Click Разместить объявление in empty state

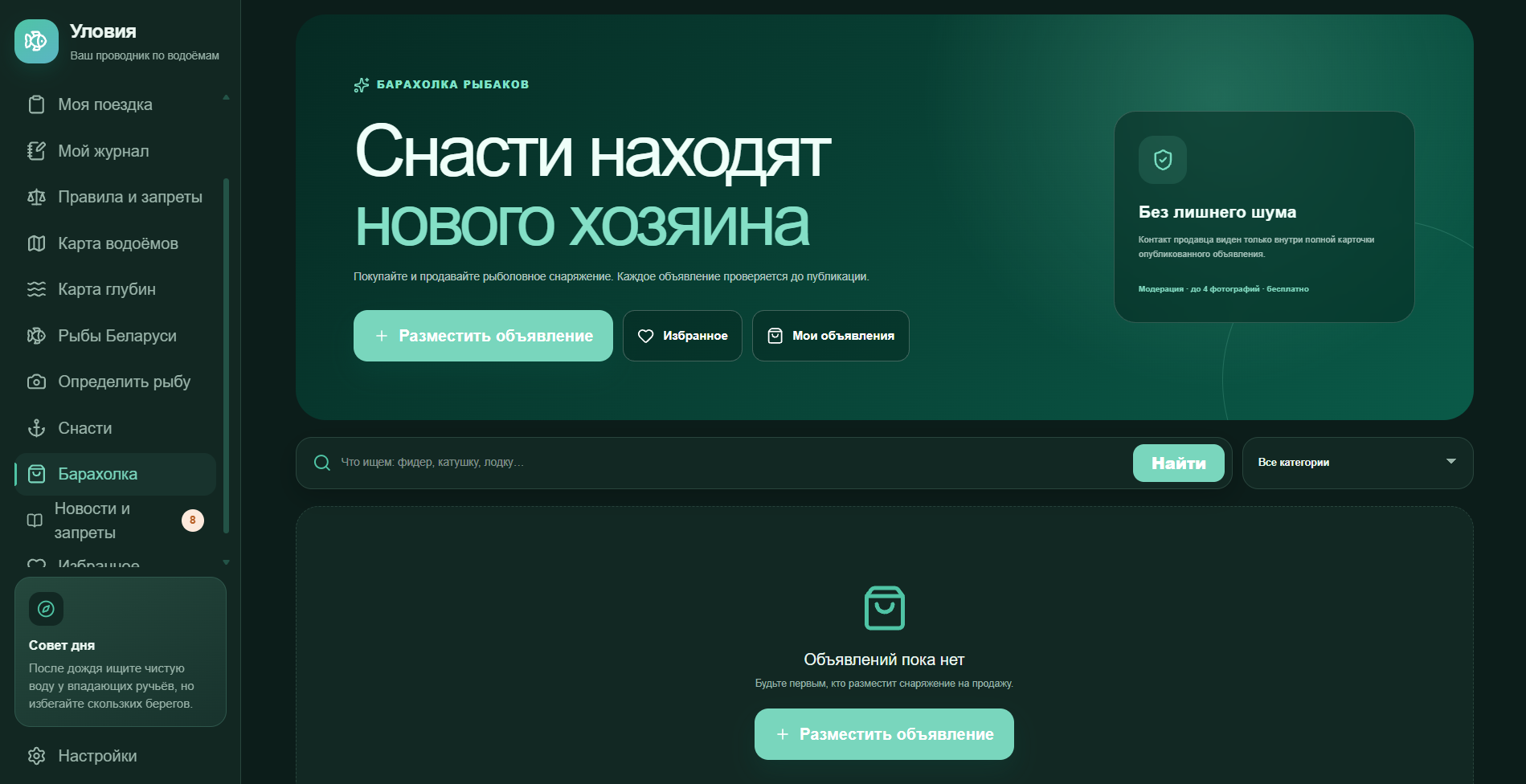(884, 734)
